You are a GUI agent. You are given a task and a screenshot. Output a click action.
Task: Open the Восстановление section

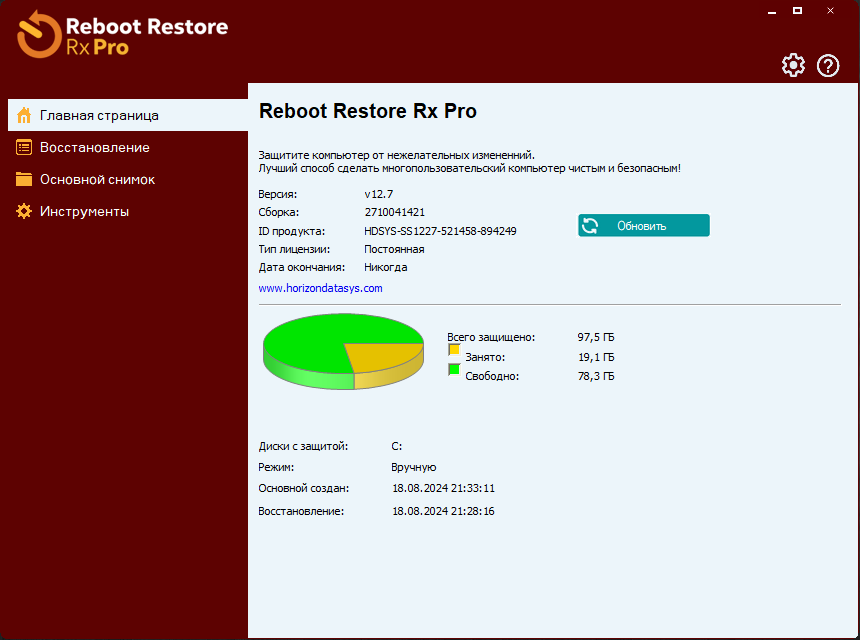[128, 147]
